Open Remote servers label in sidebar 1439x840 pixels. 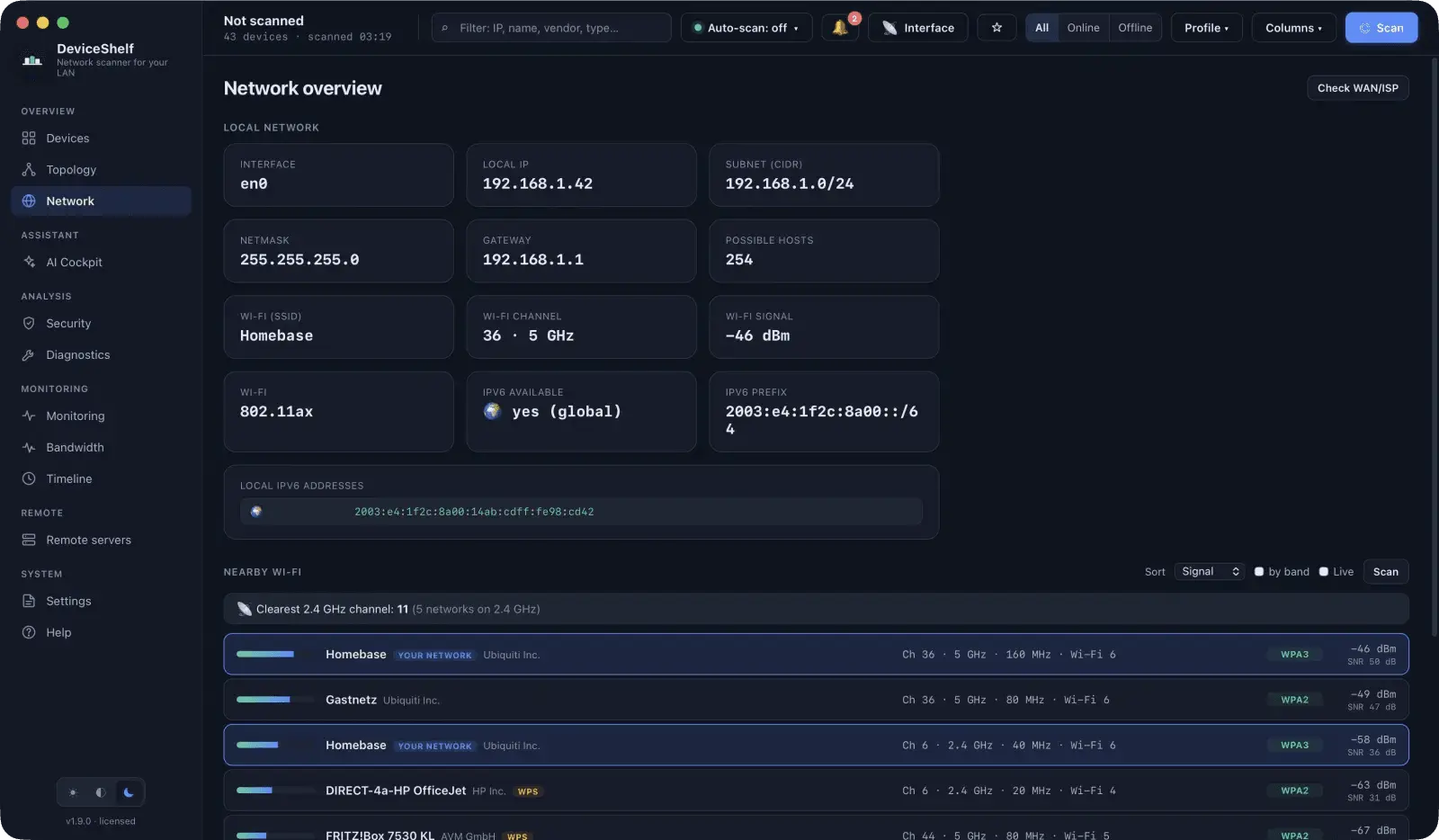(x=88, y=541)
